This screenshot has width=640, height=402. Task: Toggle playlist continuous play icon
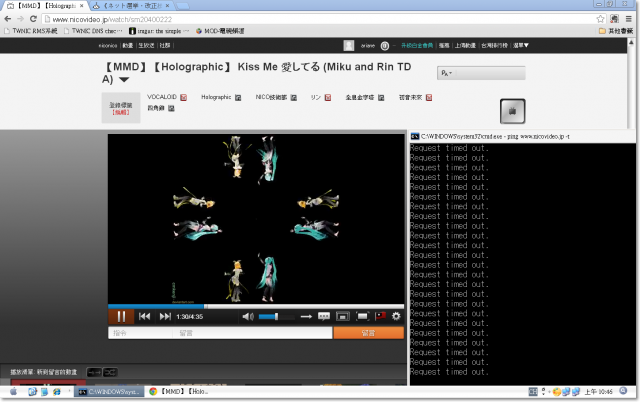94,372
